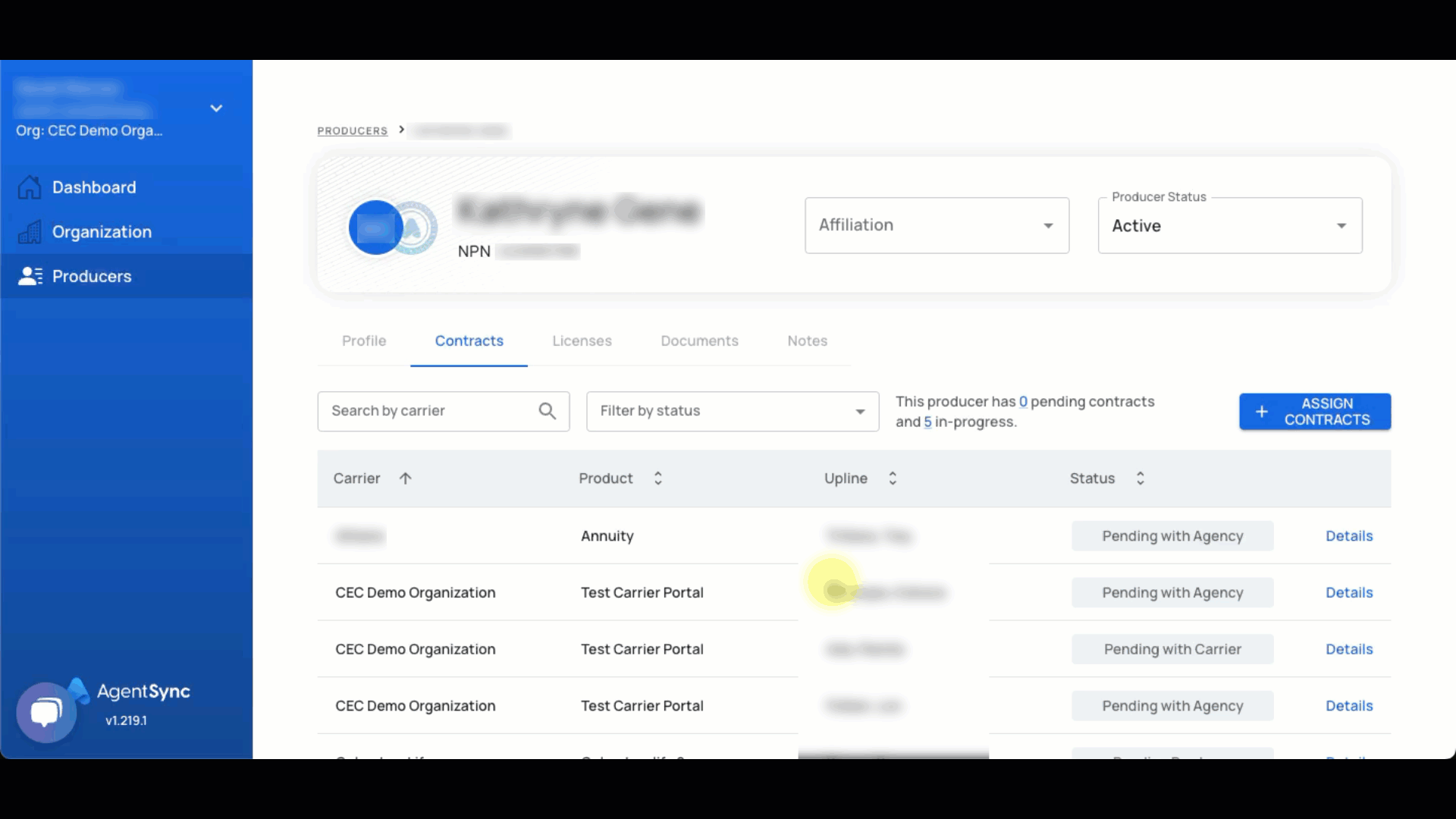Toggle Upline column sort arrows

click(x=893, y=479)
